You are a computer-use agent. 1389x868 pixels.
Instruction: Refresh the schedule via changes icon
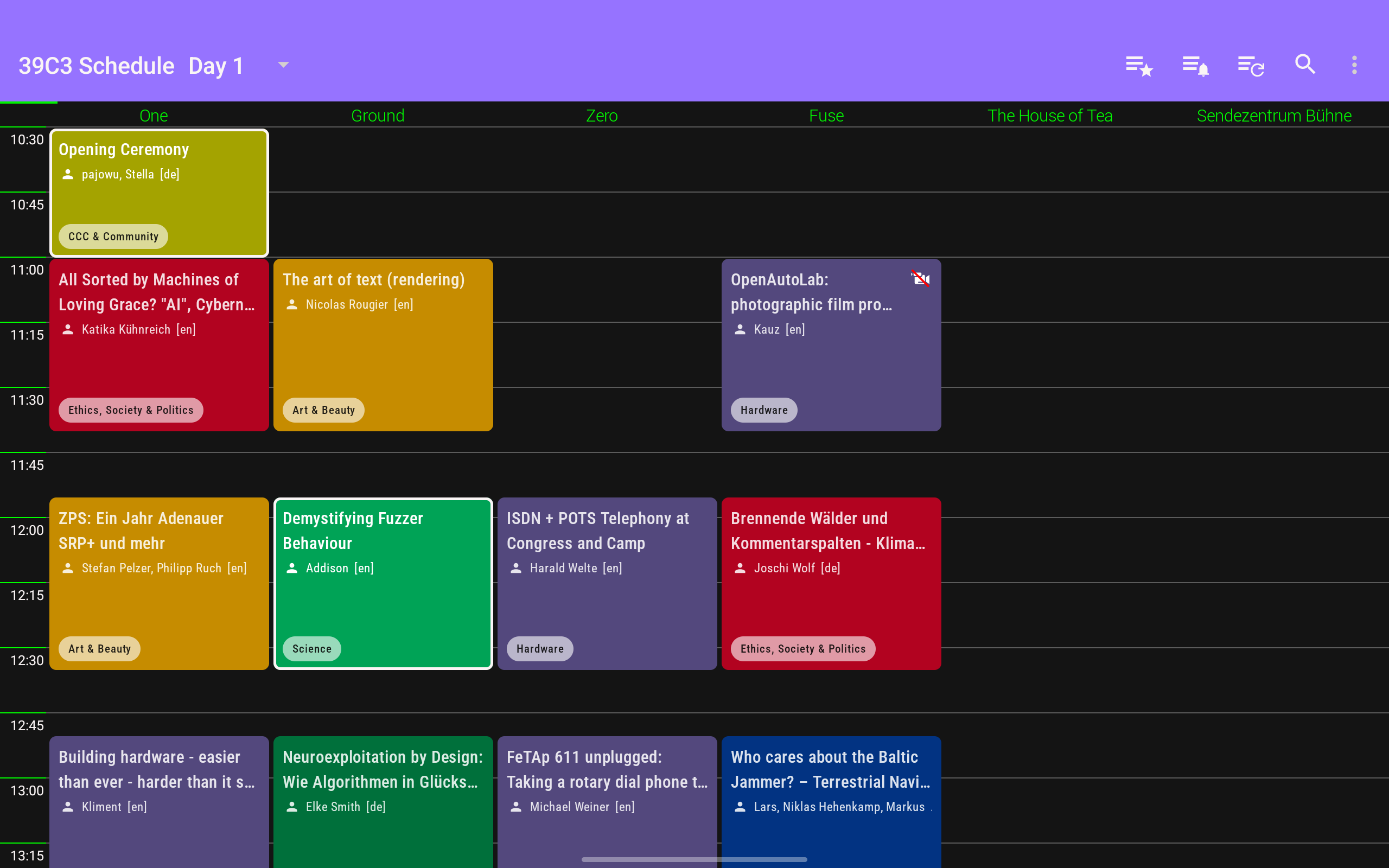(x=1251, y=66)
